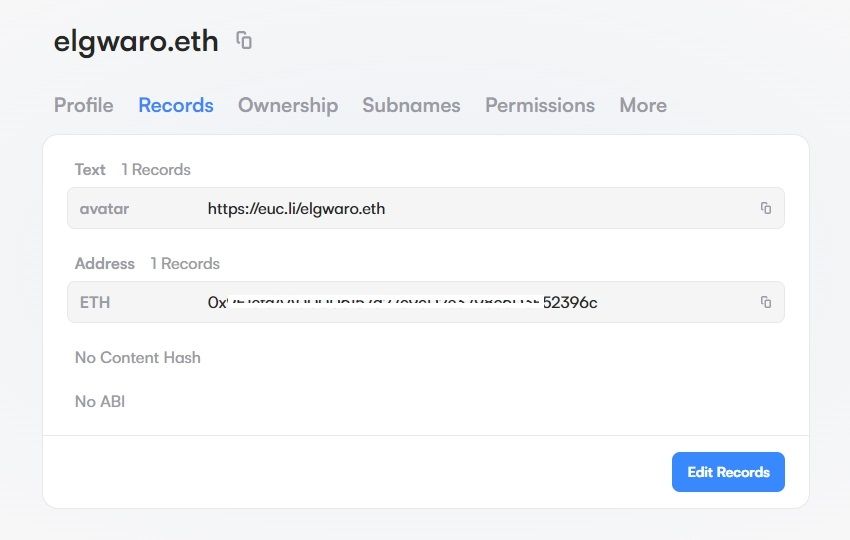The width and height of the screenshot is (850, 540).
Task: Click the No ABI label
Action: [x=100, y=401]
